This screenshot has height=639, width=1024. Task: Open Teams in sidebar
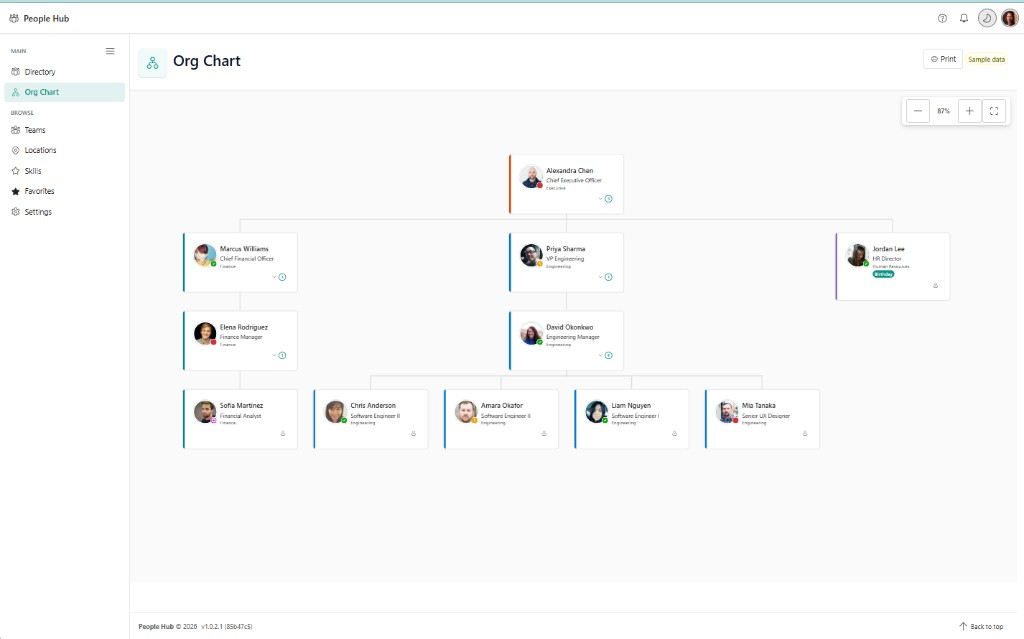point(65,130)
